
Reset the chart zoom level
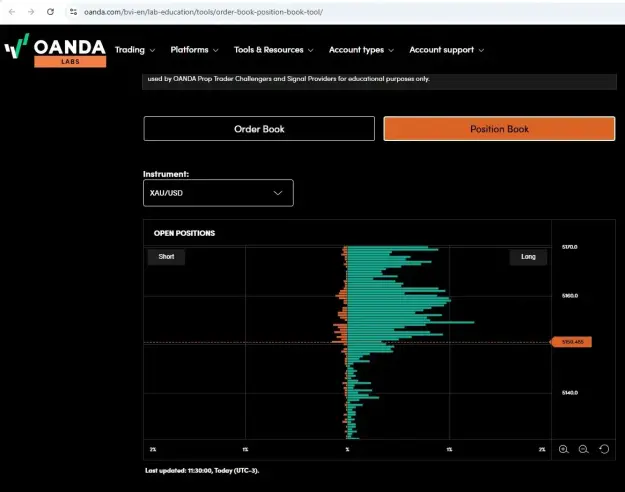[604, 449]
